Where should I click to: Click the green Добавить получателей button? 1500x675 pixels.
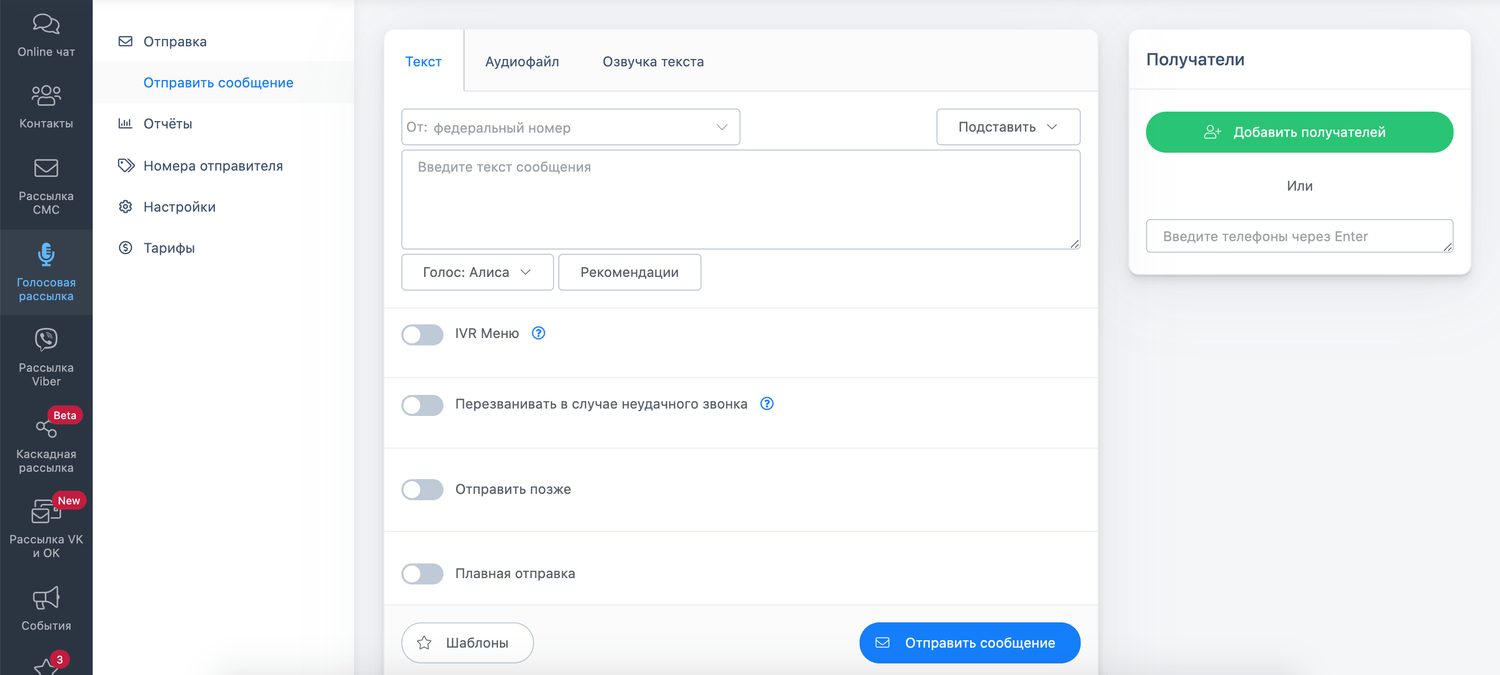(1299, 132)
